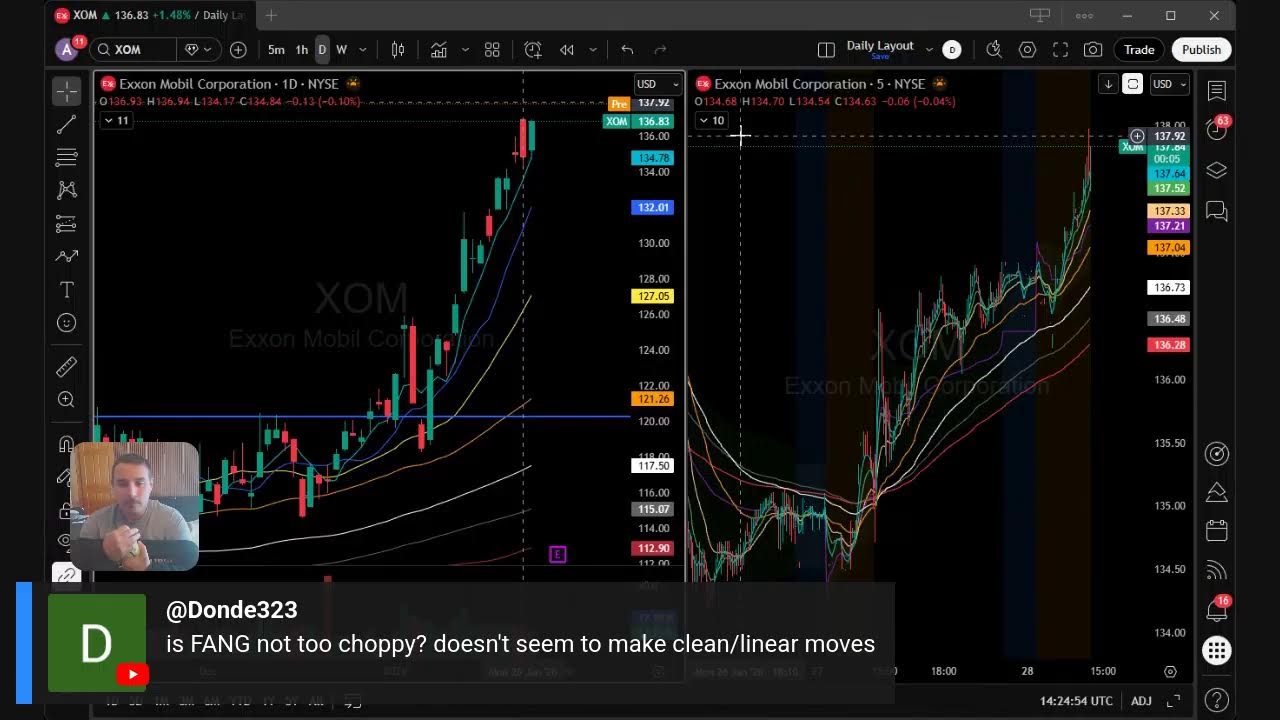
Task: Open the Daily Layout name dropdown arrow
Action: (x=929, y=49)
